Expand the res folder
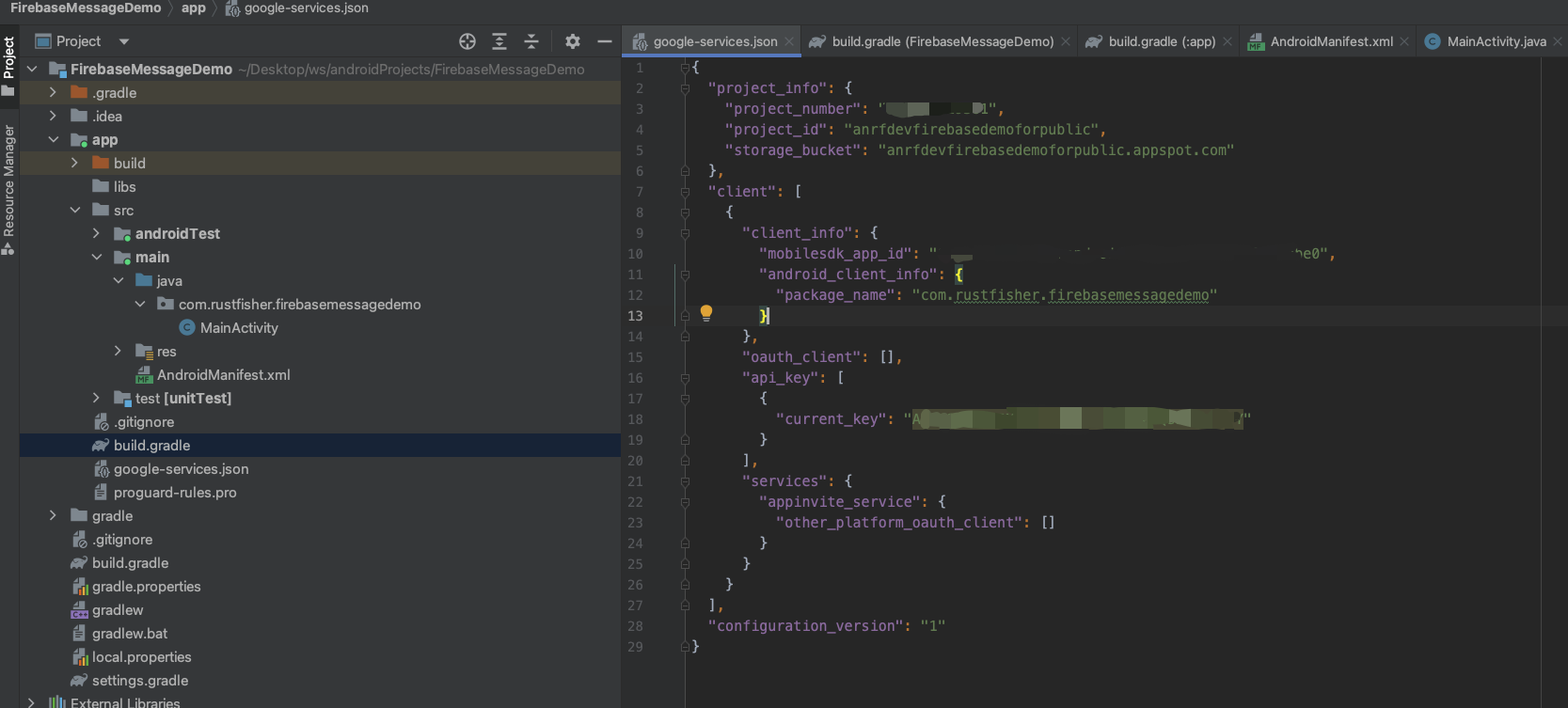Screen dimensions: 1568x708 click(118, 351)
